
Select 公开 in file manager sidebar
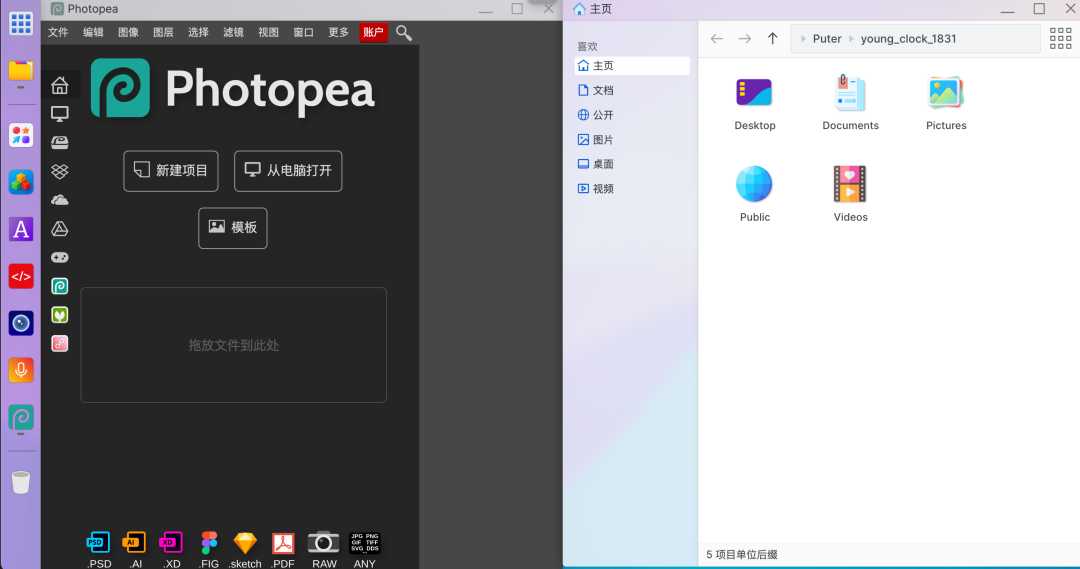point(632,115)
